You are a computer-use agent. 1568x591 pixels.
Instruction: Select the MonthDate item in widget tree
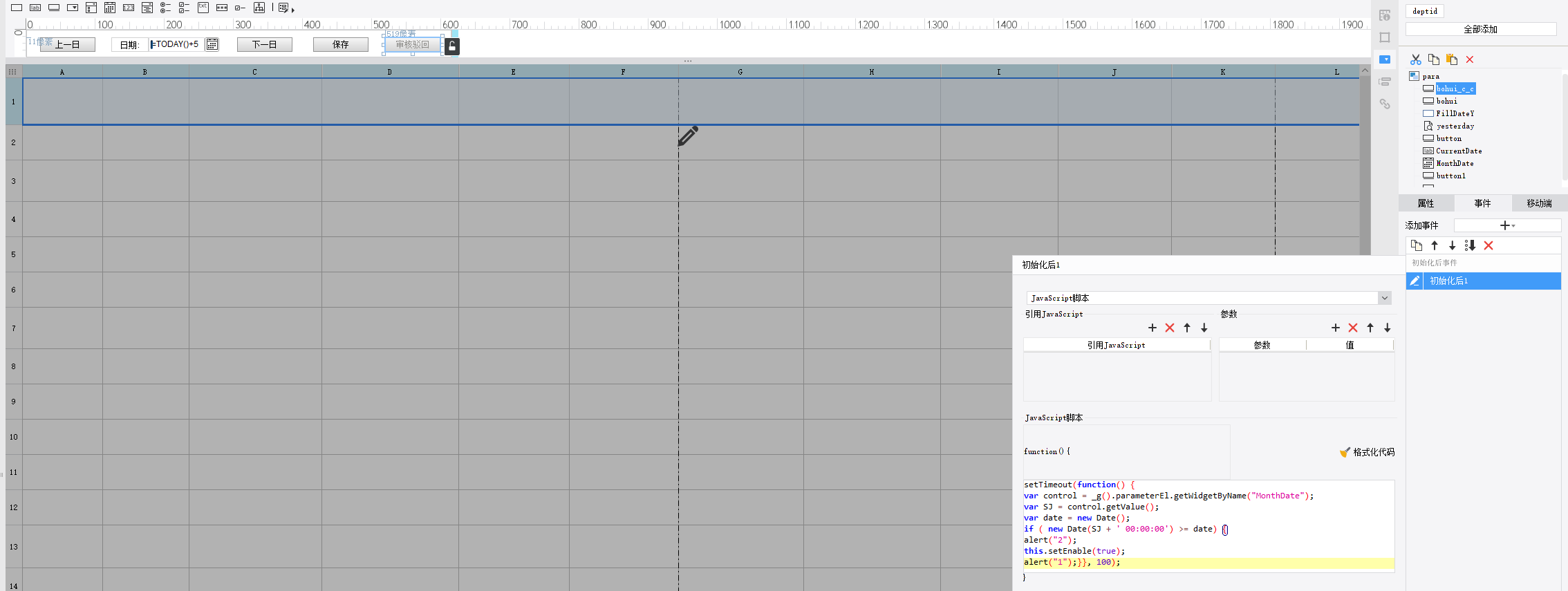1455,163
